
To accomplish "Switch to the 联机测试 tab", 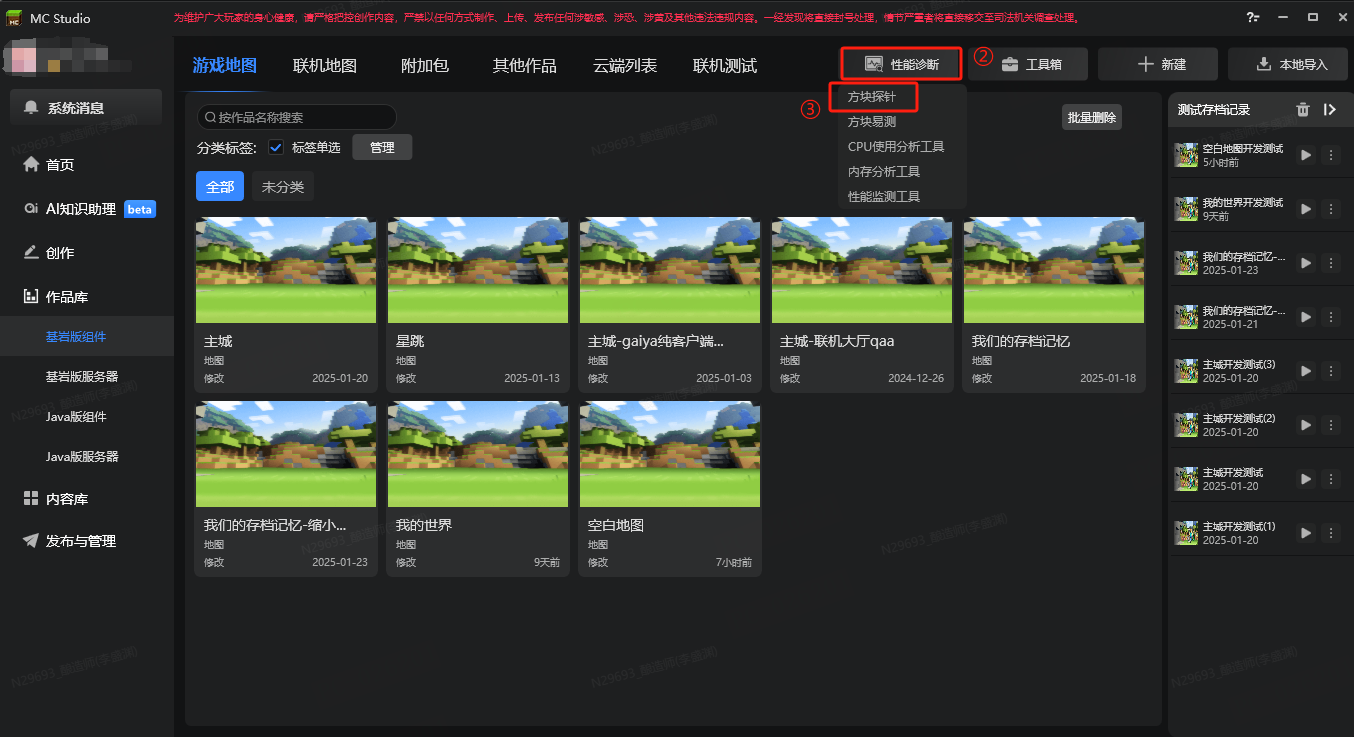I will [725, 66].
